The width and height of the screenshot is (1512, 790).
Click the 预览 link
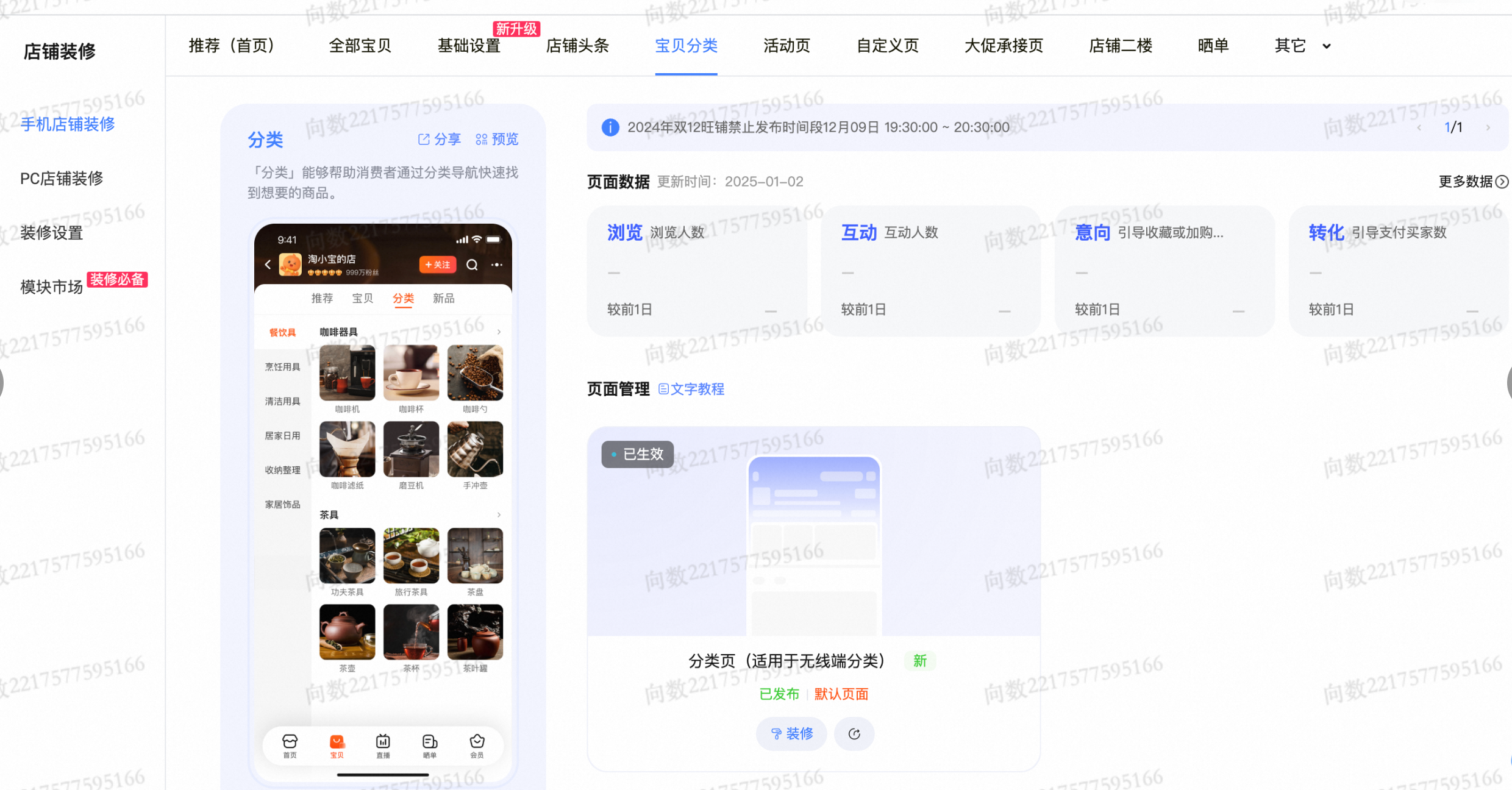point(497,140)
